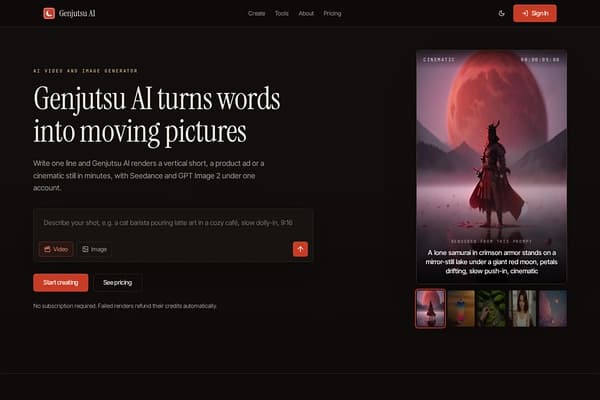Click the Sign in button
The height and width of the screenshot is (400, 600).
tap(535, 13)
